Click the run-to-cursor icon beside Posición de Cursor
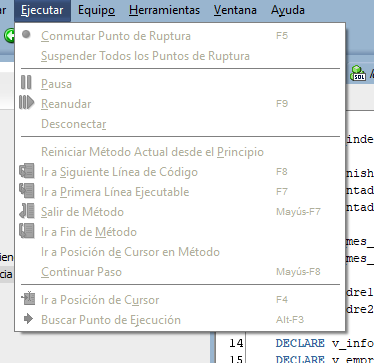The width and height of the screenshot is (374, 363). 28,298
